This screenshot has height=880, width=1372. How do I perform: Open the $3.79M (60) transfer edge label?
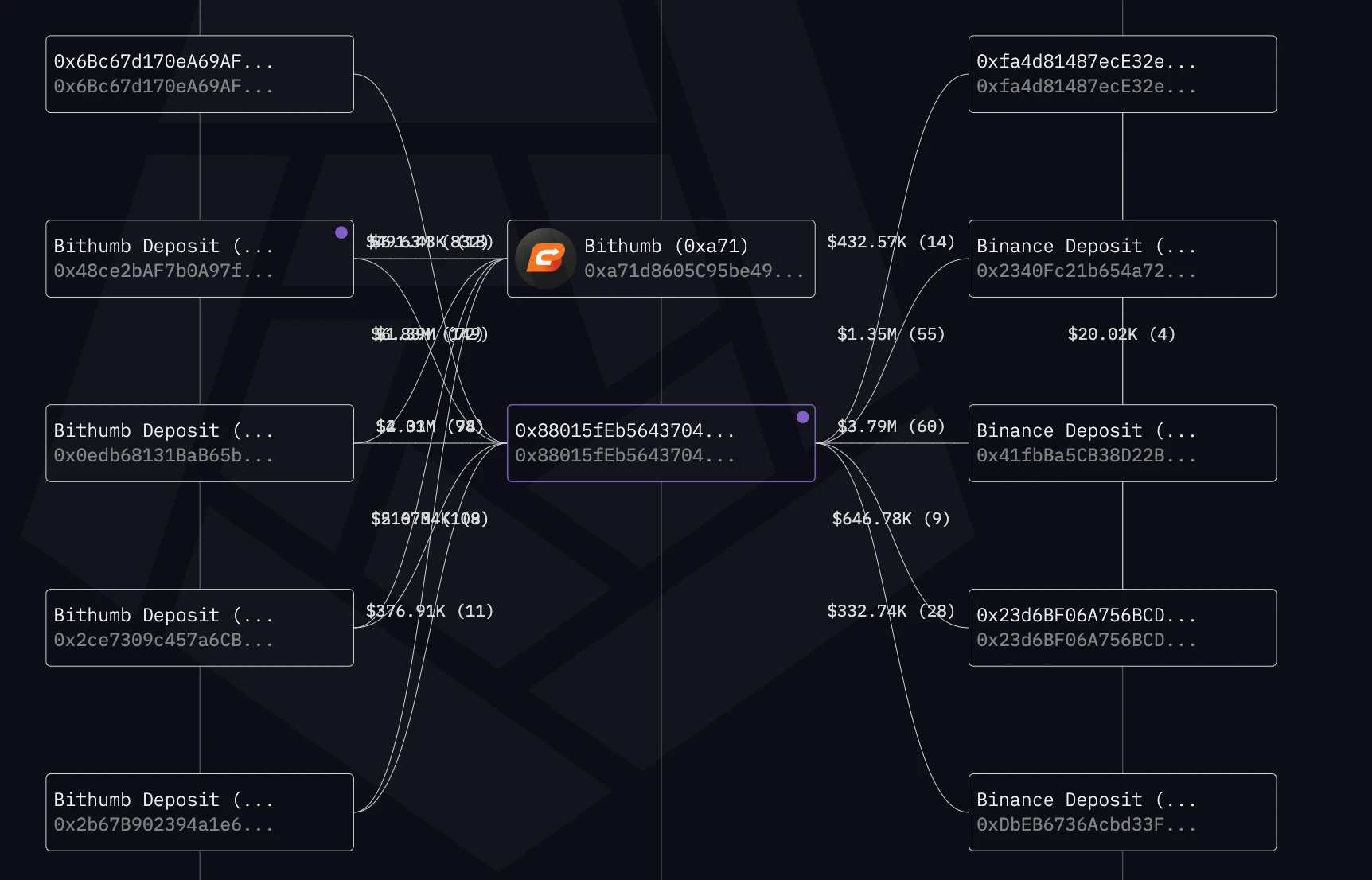pos(891,426)
